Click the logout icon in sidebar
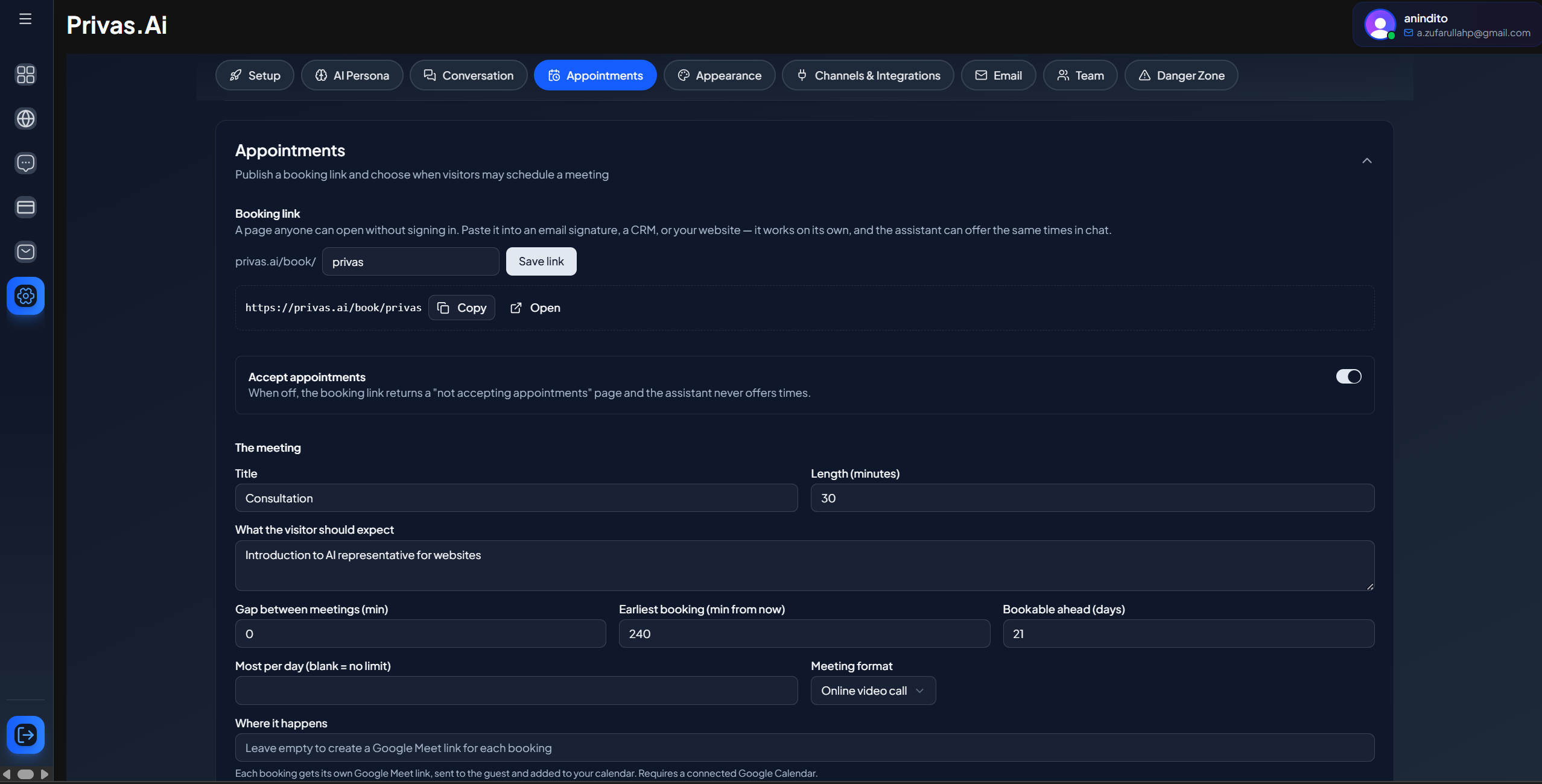1542x784 pixels. click(x=25, y=735)
